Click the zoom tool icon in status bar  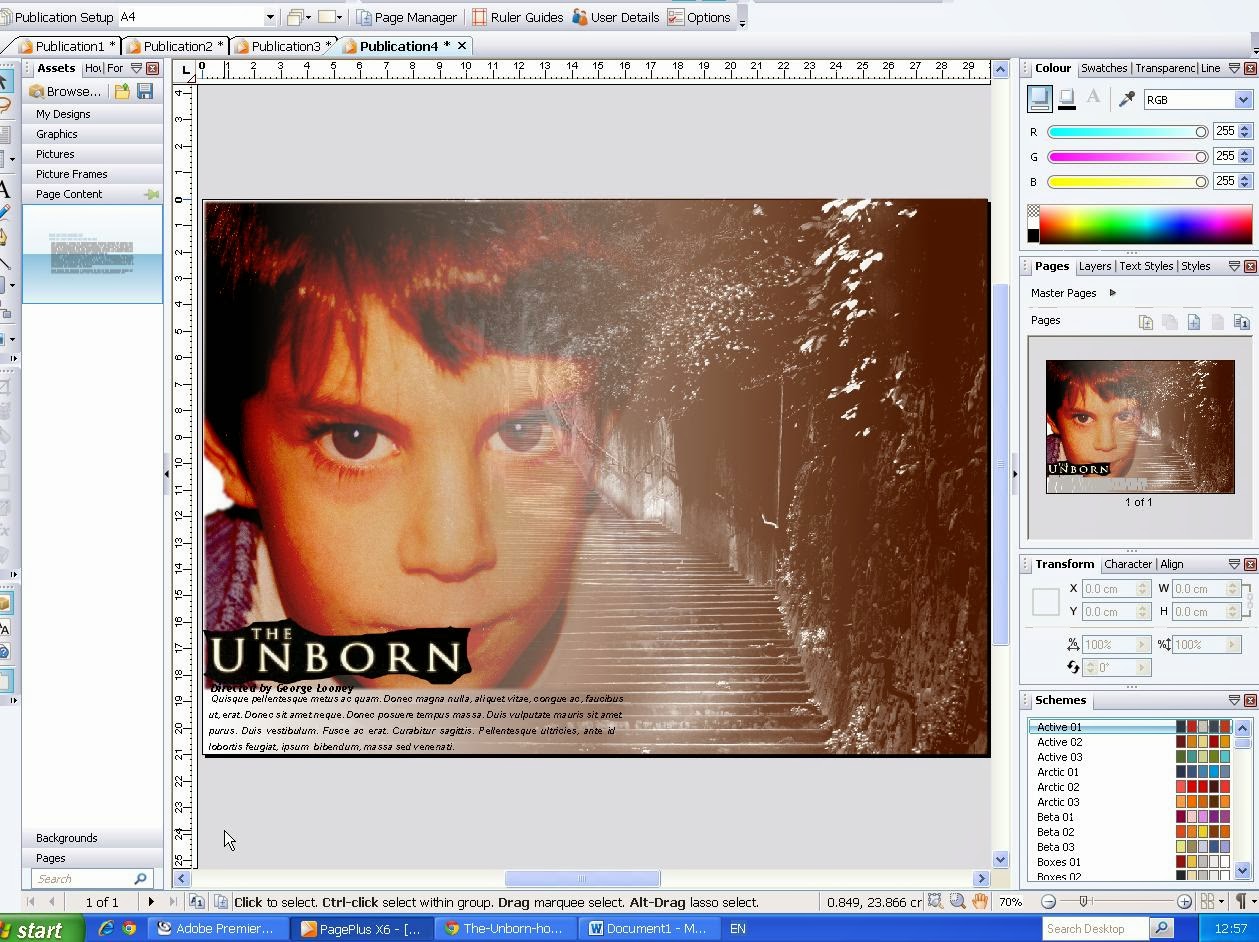(x=957, y=902)
